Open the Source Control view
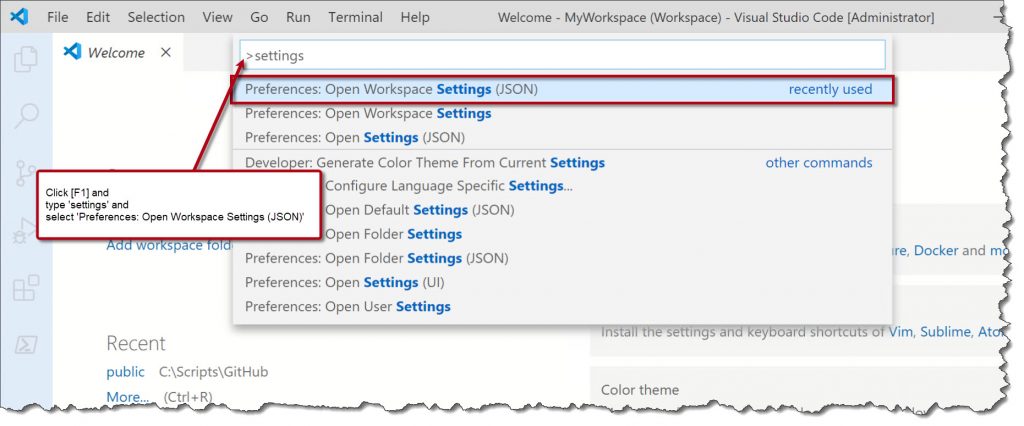 pyautogui.click(x=26, y=173)
